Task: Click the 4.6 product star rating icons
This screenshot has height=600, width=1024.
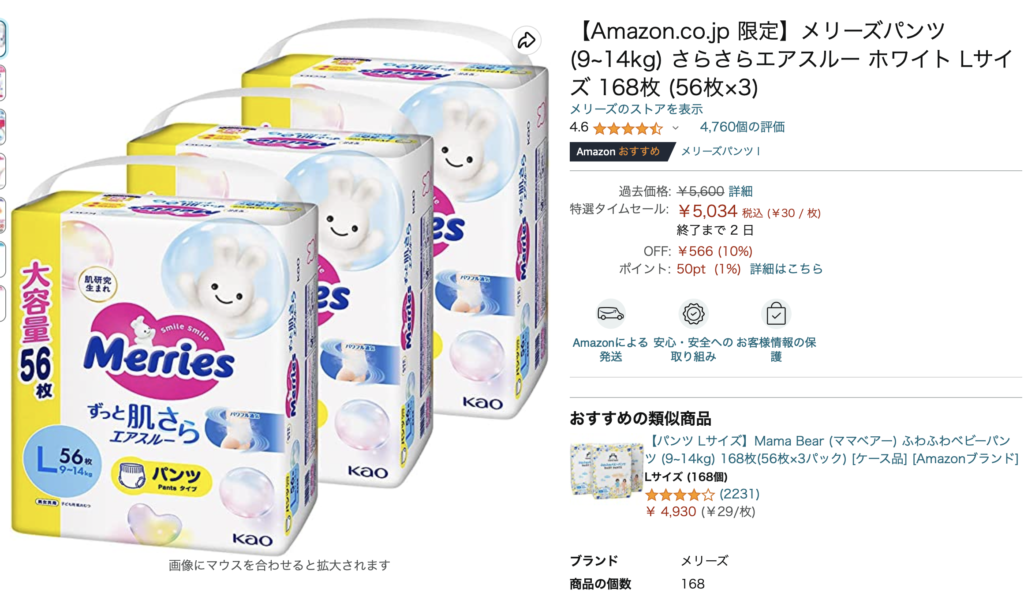Action: tap(628, 128)
